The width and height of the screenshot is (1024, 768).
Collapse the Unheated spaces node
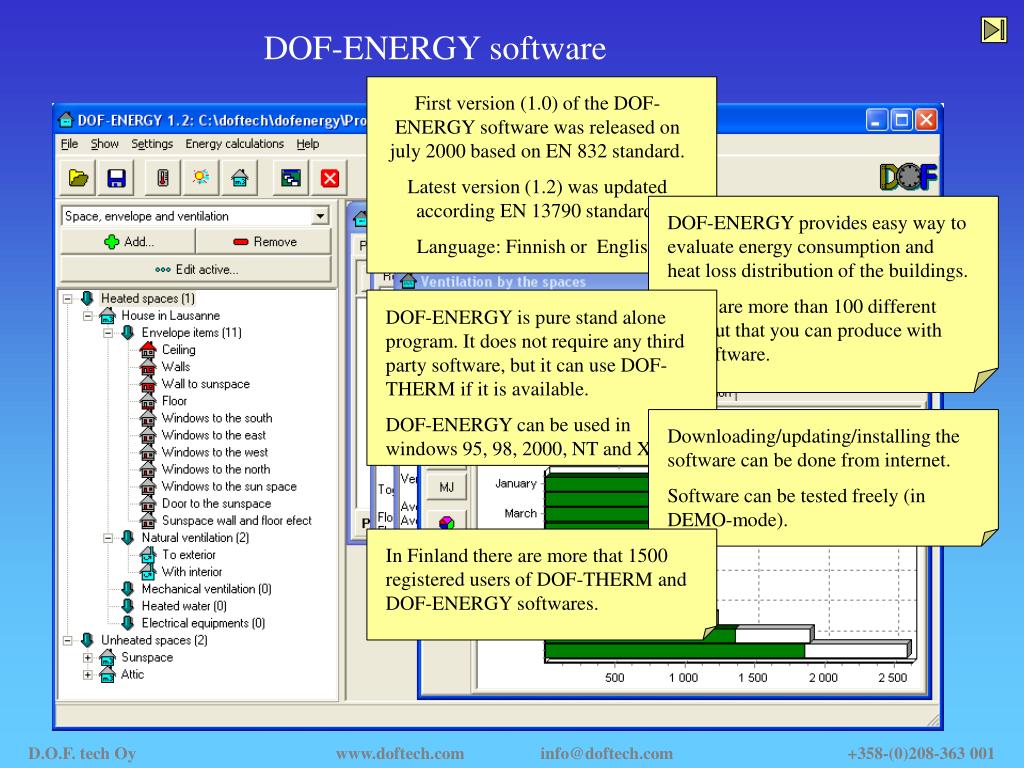click(x=67, y=641)
